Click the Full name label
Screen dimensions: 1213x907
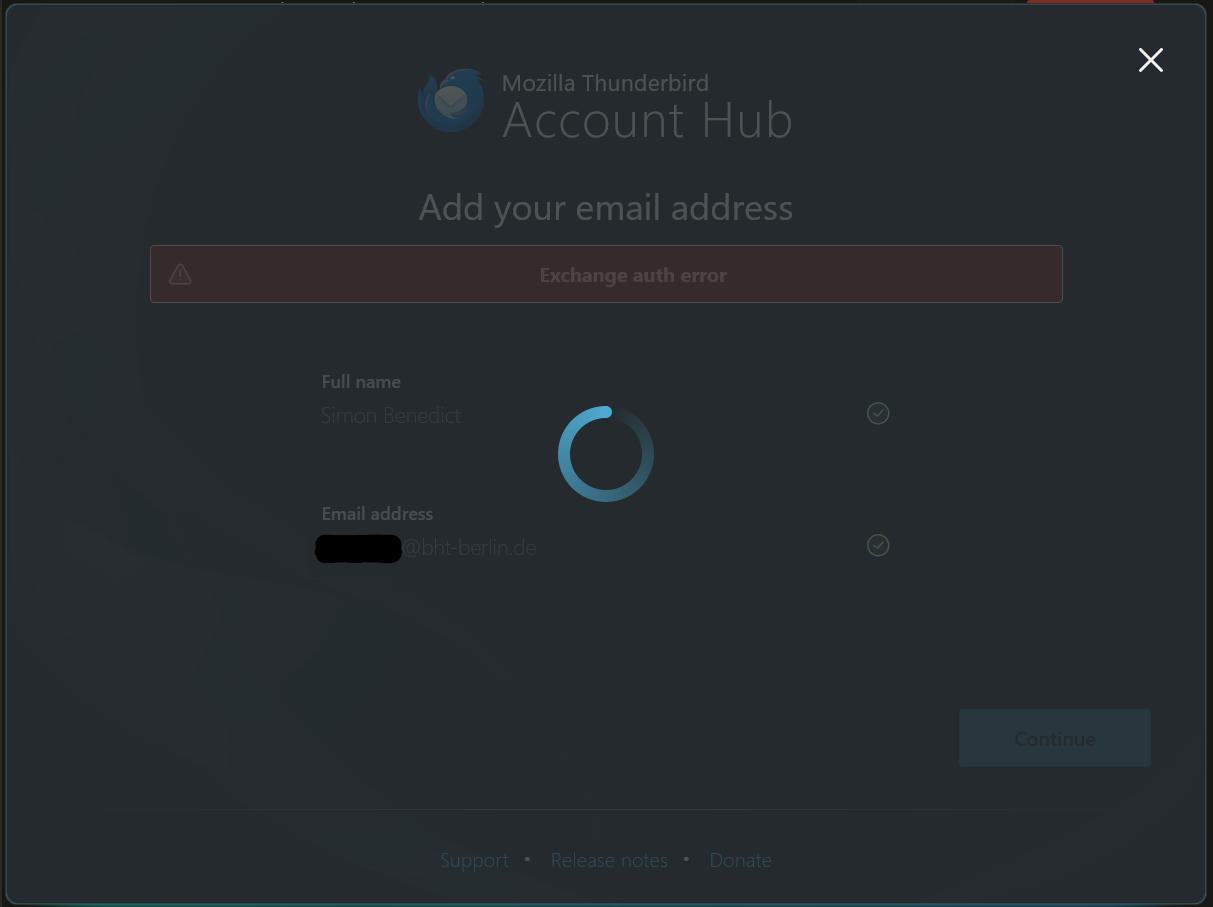[x=361, y=382]
